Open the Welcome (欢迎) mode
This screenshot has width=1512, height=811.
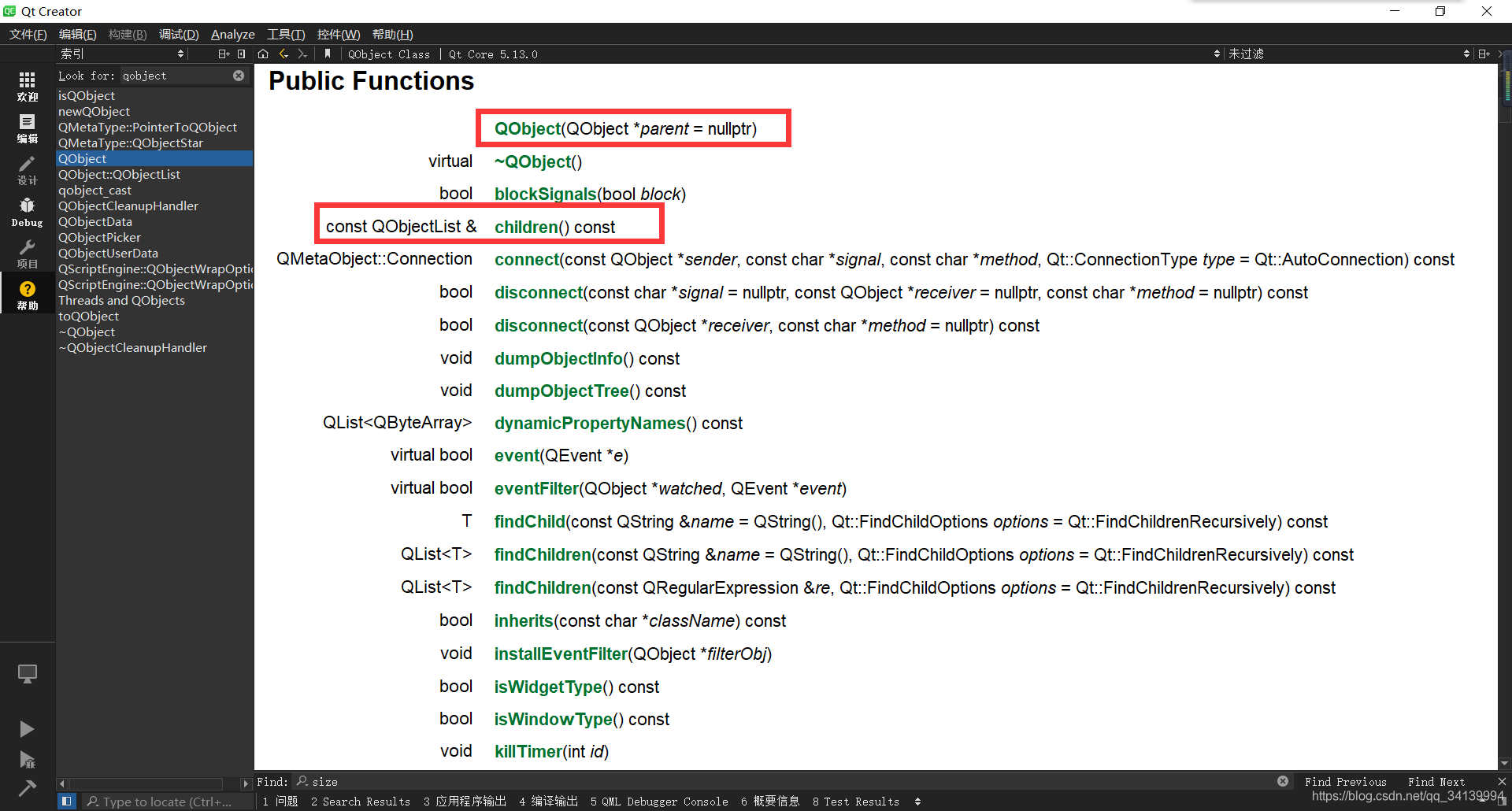[28, 86]
